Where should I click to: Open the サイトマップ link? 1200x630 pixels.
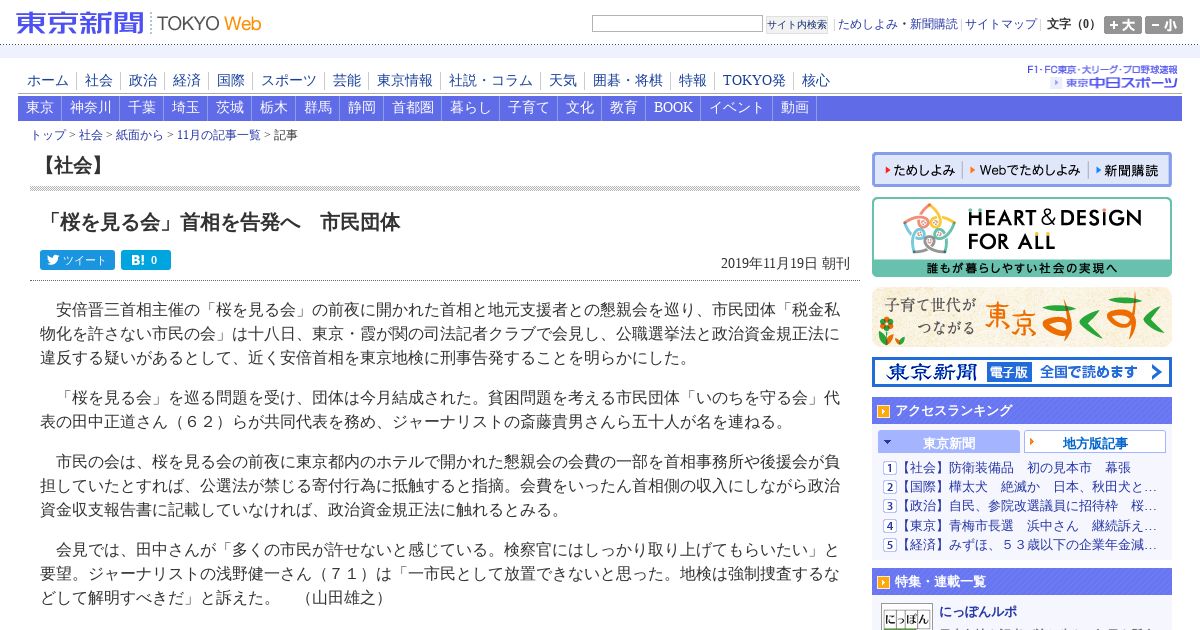click(x=1001, y=24)
